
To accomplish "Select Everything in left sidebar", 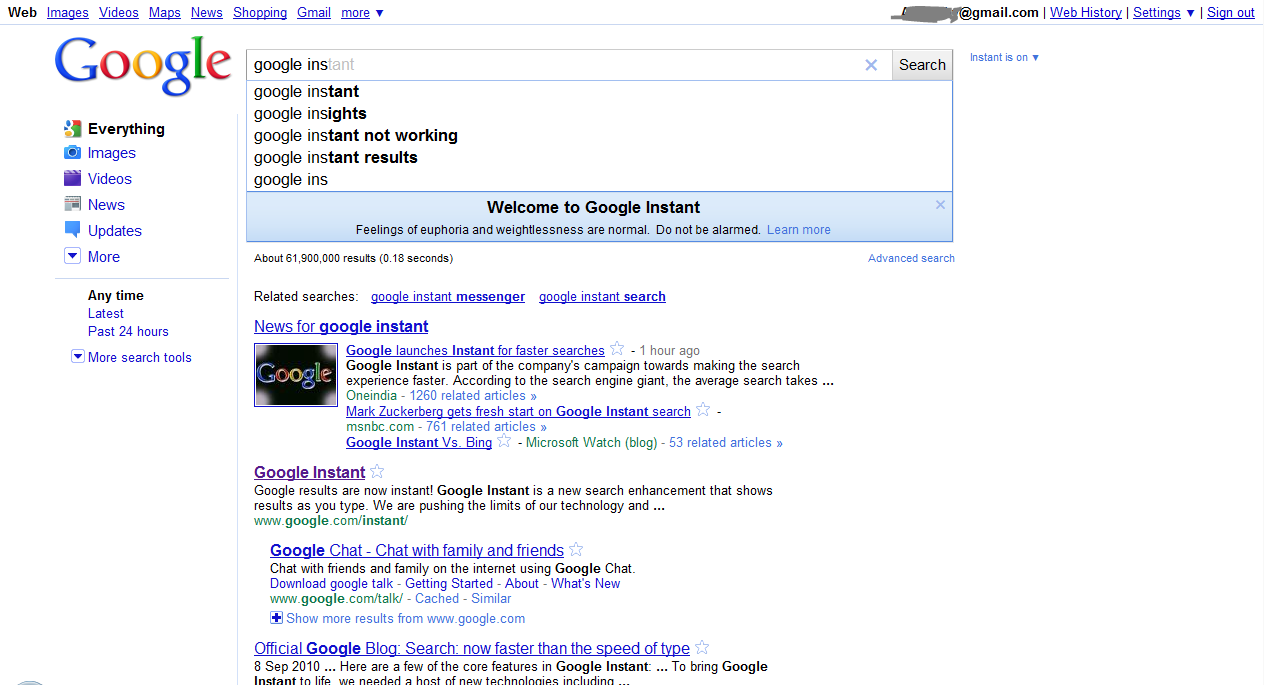I will [126, 129].
